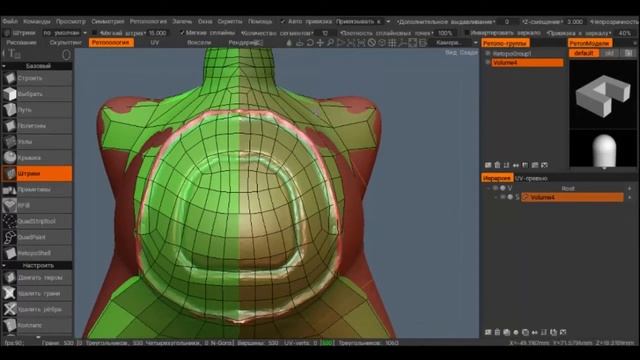Adjust Привязка к зеркалу 40% value
The image size is (640, 360).
tap(624, 33)
